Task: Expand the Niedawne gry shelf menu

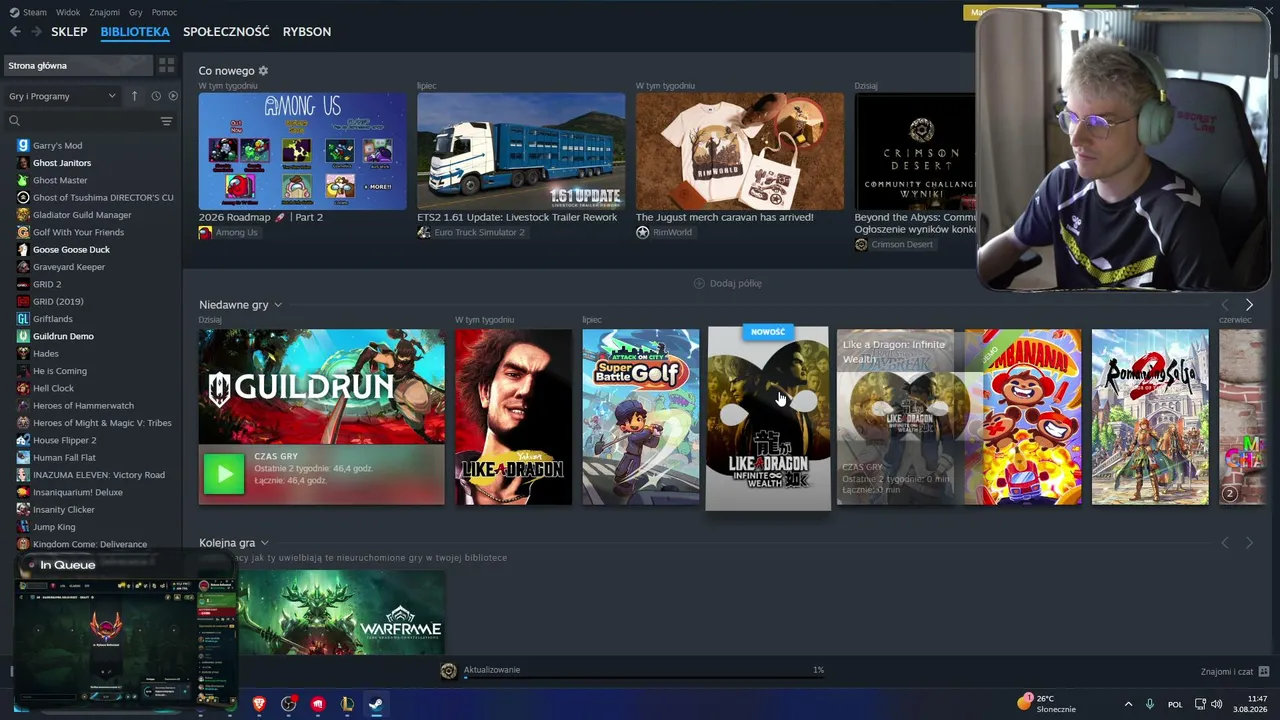Action: point(278,305)
